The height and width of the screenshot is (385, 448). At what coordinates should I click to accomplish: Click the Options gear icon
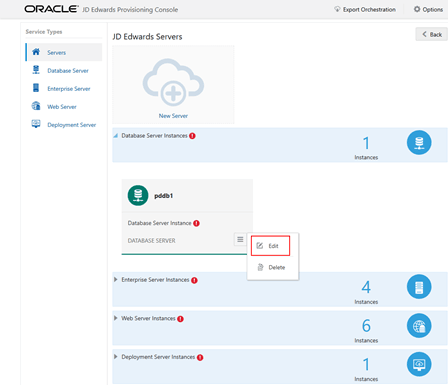417,9
